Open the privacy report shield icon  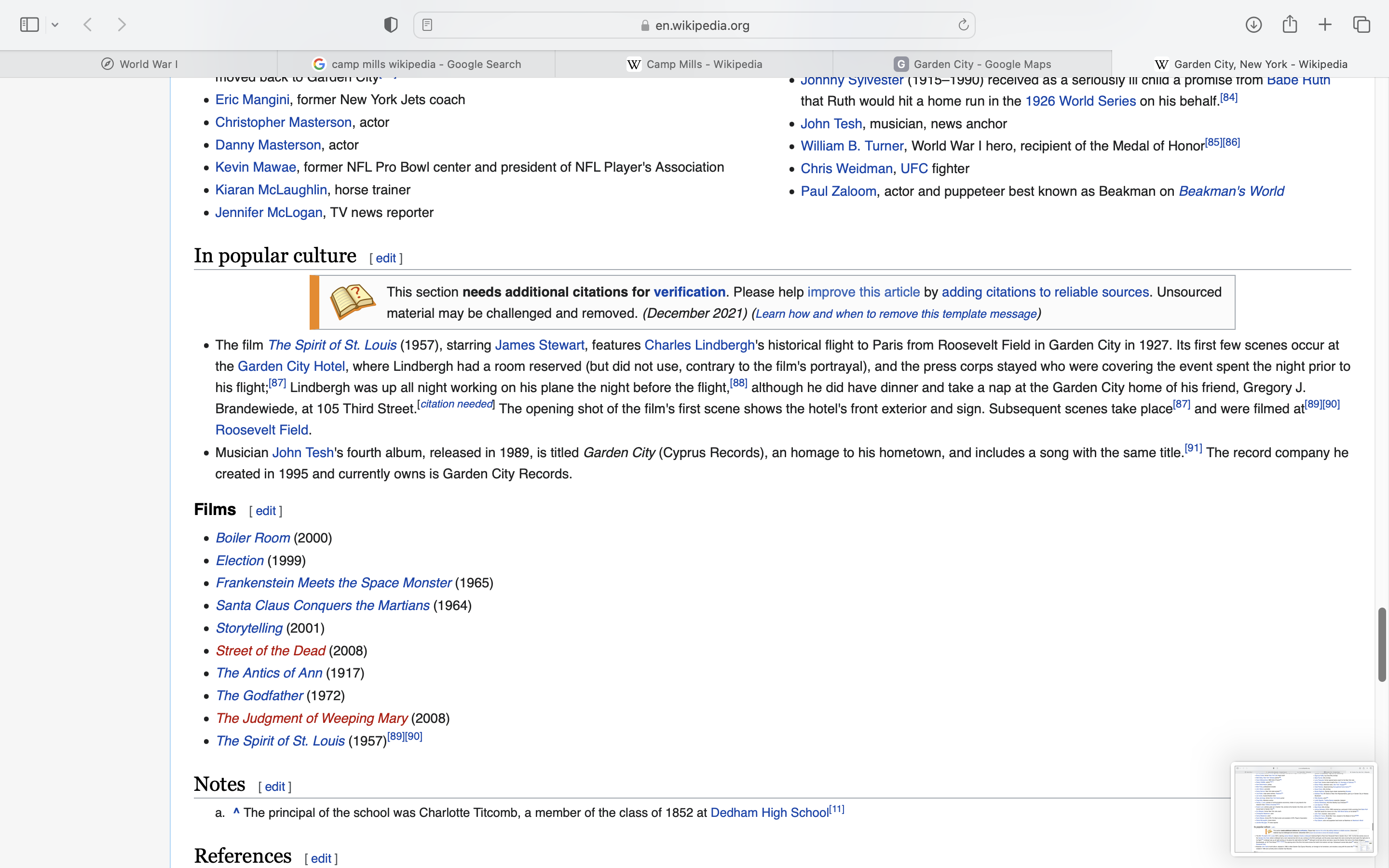(391, 25)
